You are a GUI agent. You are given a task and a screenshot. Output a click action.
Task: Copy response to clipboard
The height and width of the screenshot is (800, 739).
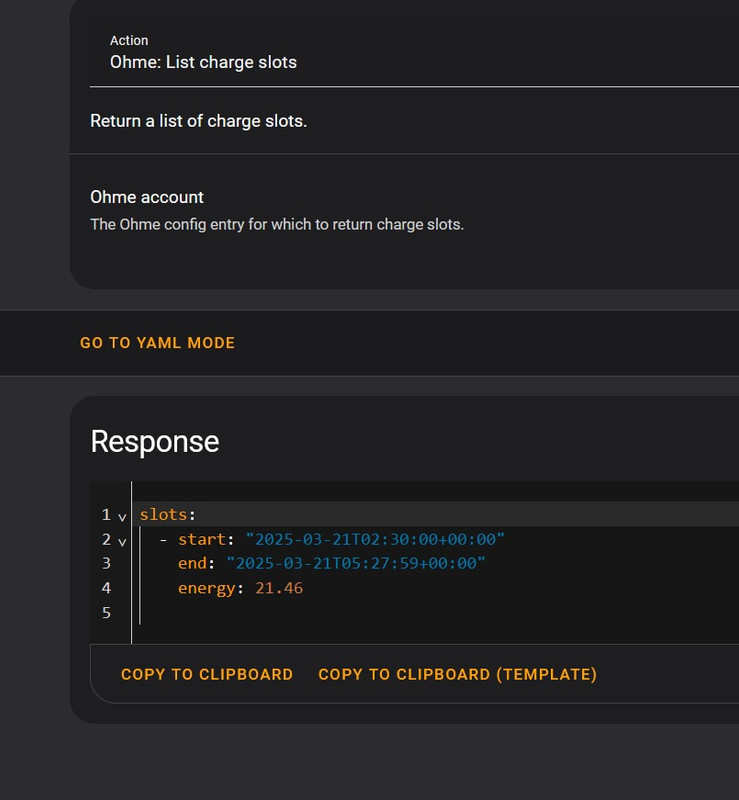pos(207,674)
